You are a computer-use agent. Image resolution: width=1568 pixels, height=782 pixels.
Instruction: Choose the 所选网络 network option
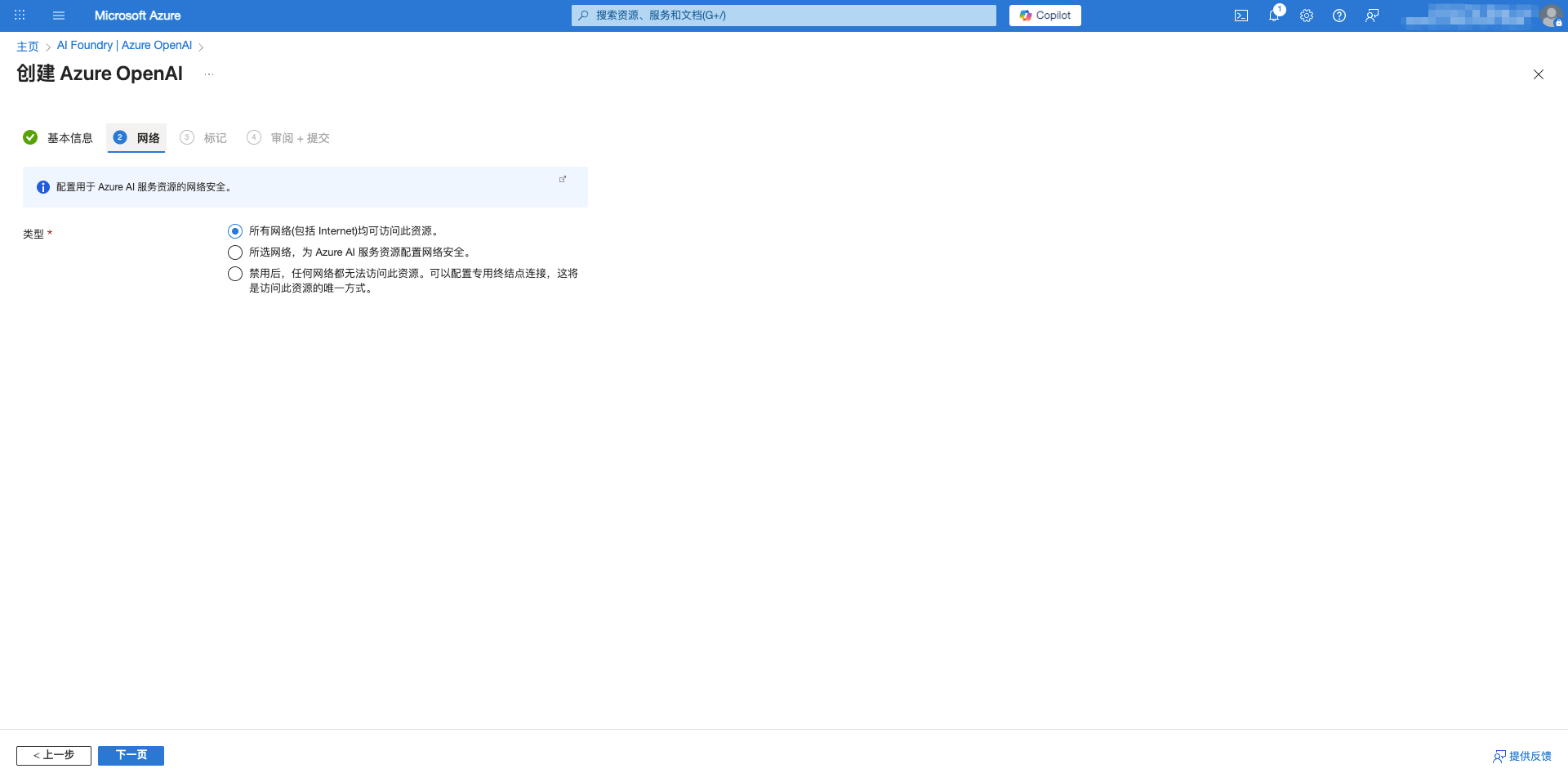(x=235, y=252)
